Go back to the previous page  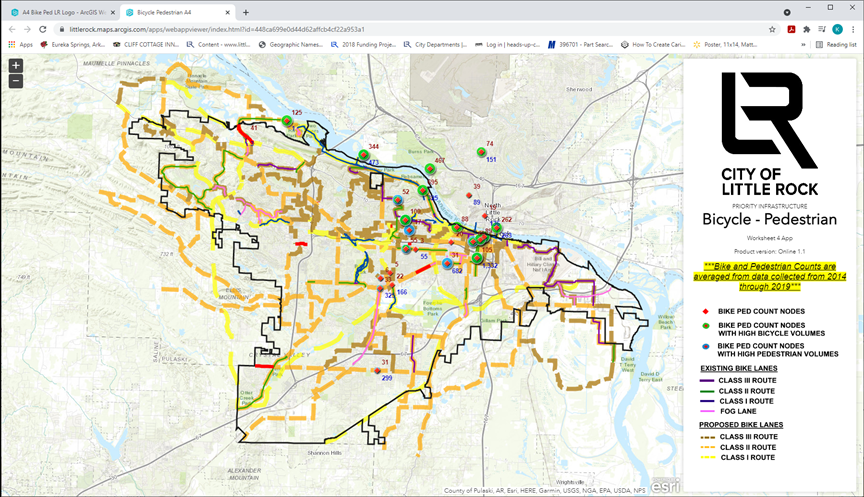point(11,29)
